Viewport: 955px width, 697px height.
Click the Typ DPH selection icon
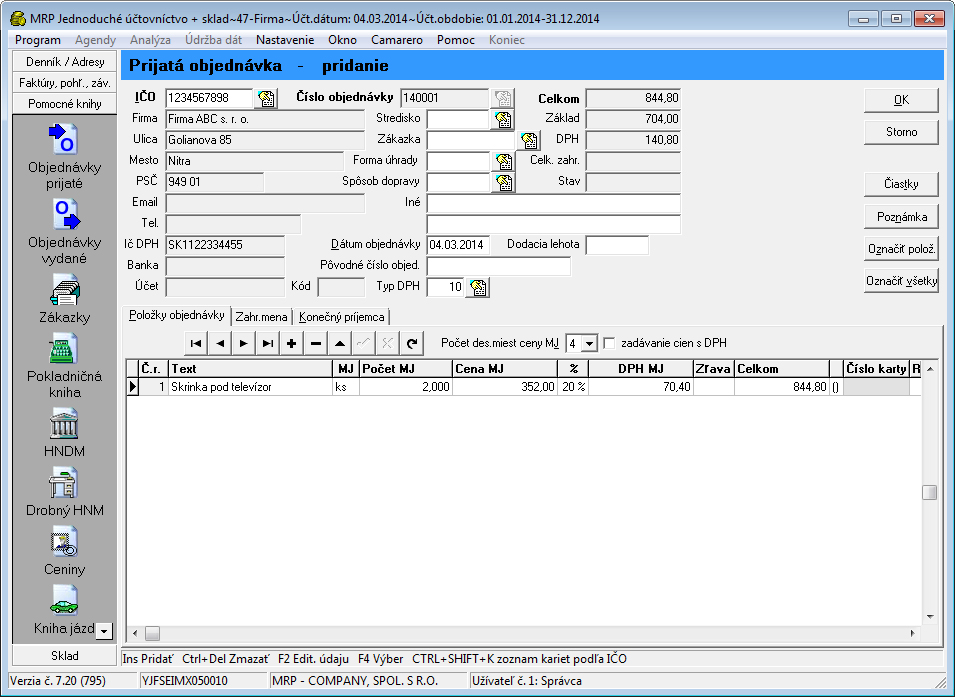(478, 288)
